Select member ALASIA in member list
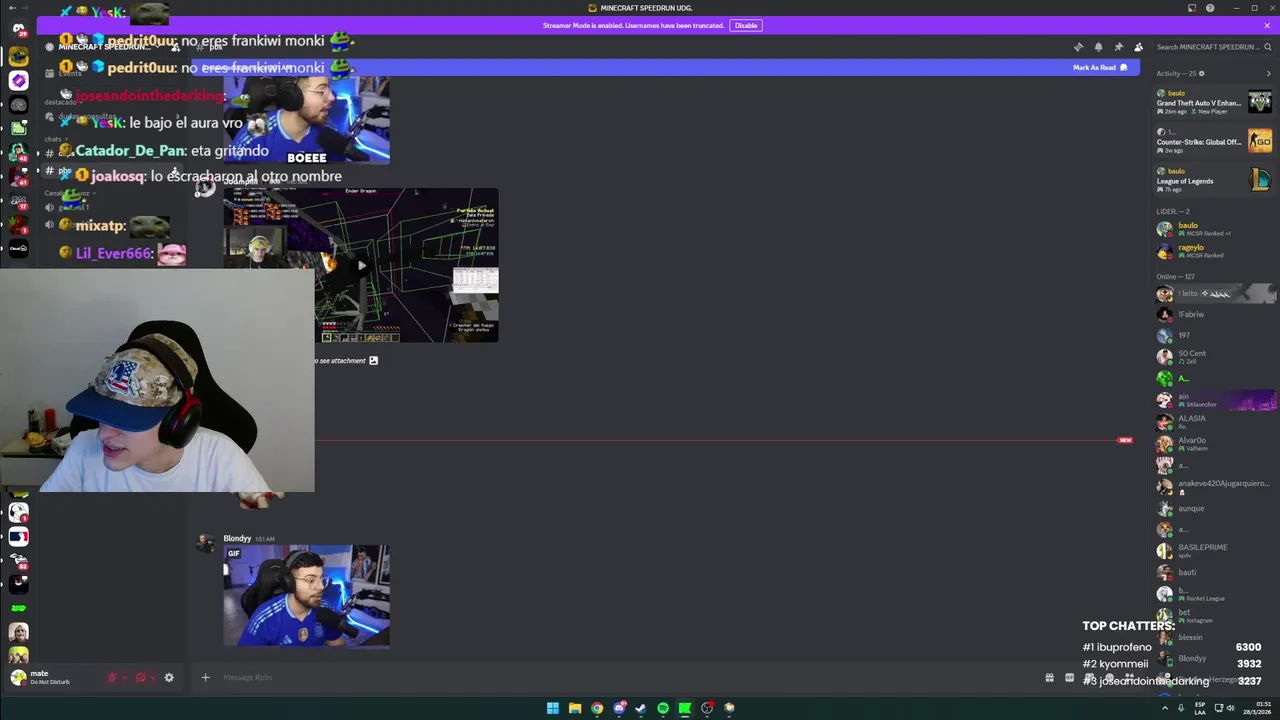1280x720 pixels. pyautogui.click(x=1214, y=422)
